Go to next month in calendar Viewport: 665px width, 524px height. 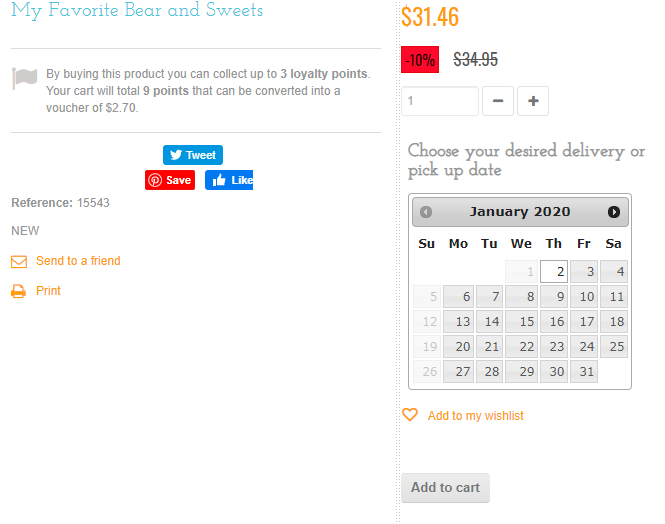[x=614, y=212]
